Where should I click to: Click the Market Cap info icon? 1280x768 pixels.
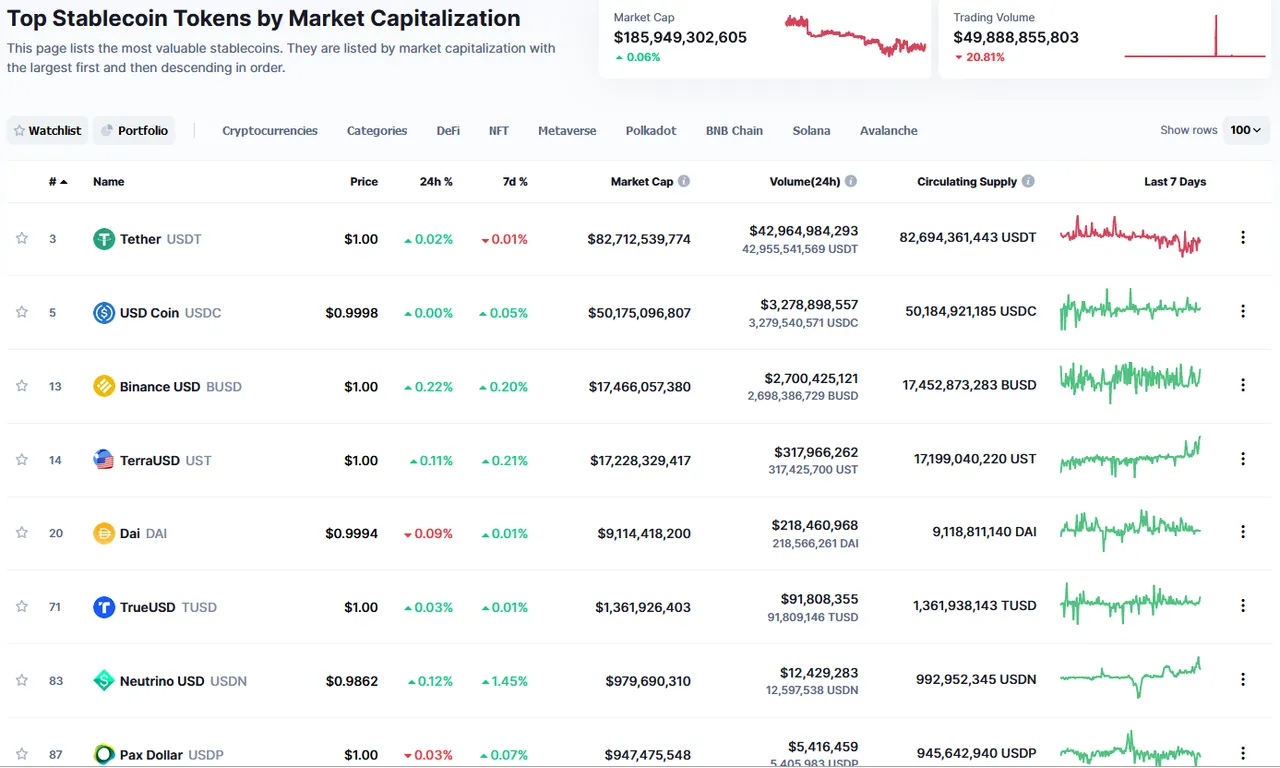click(x=684, y=181)
